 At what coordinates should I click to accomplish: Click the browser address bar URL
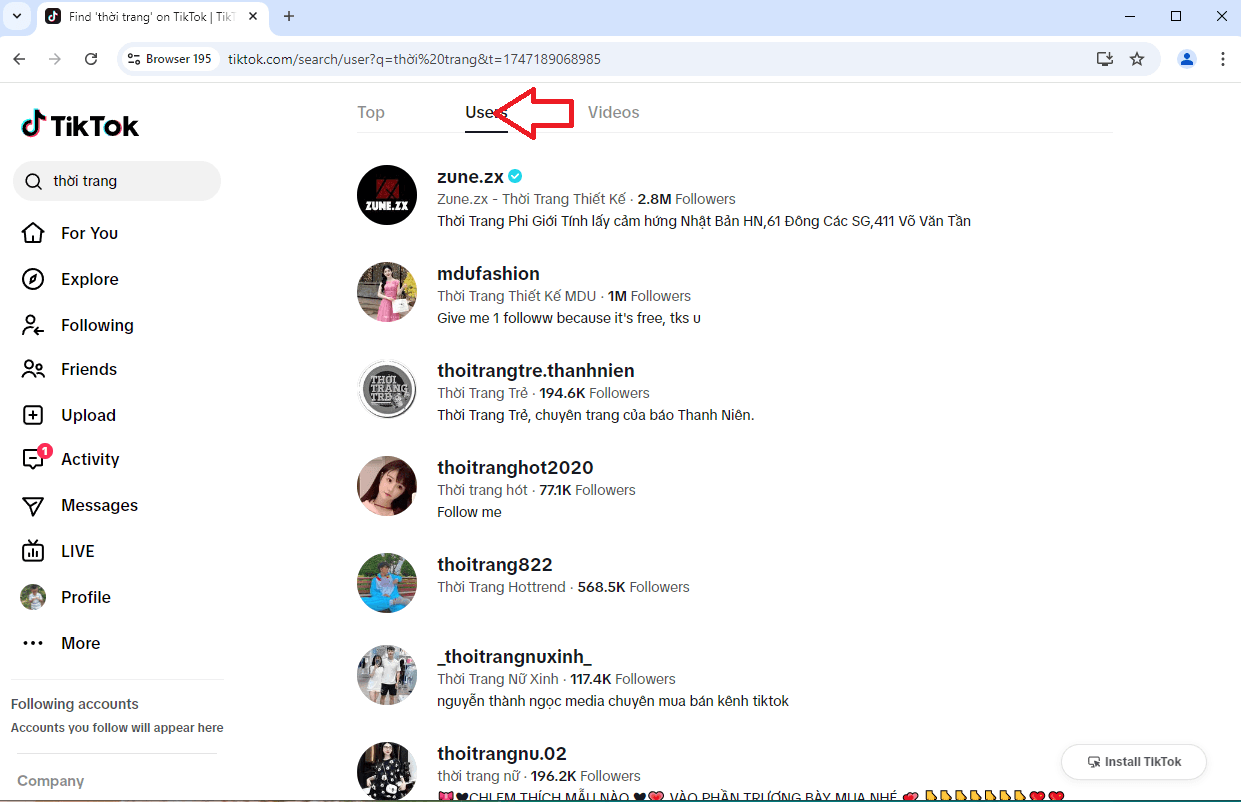(x=414, y=59)
